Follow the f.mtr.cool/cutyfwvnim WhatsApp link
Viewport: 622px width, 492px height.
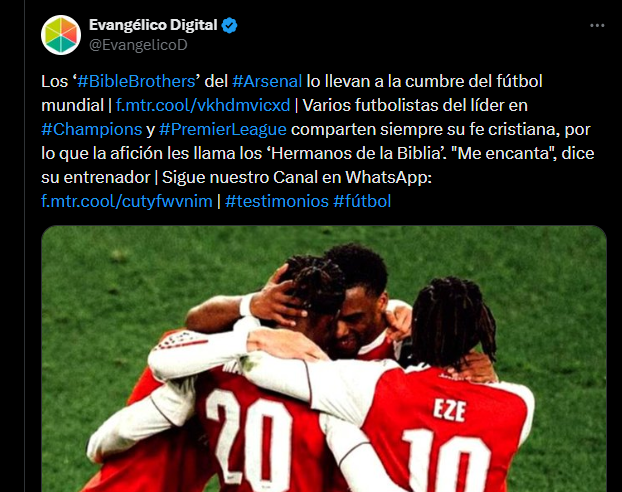[x=127, y=201]
